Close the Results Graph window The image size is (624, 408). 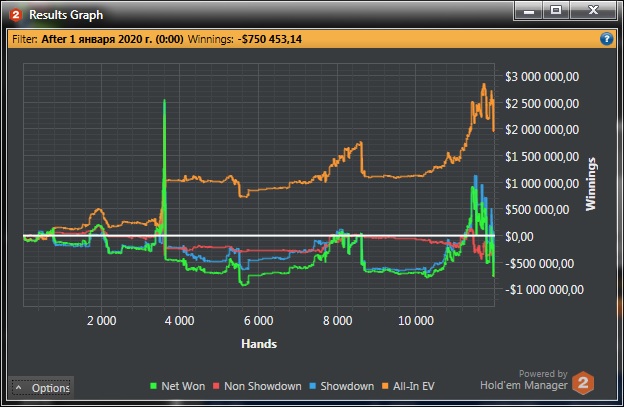(593, 10)
